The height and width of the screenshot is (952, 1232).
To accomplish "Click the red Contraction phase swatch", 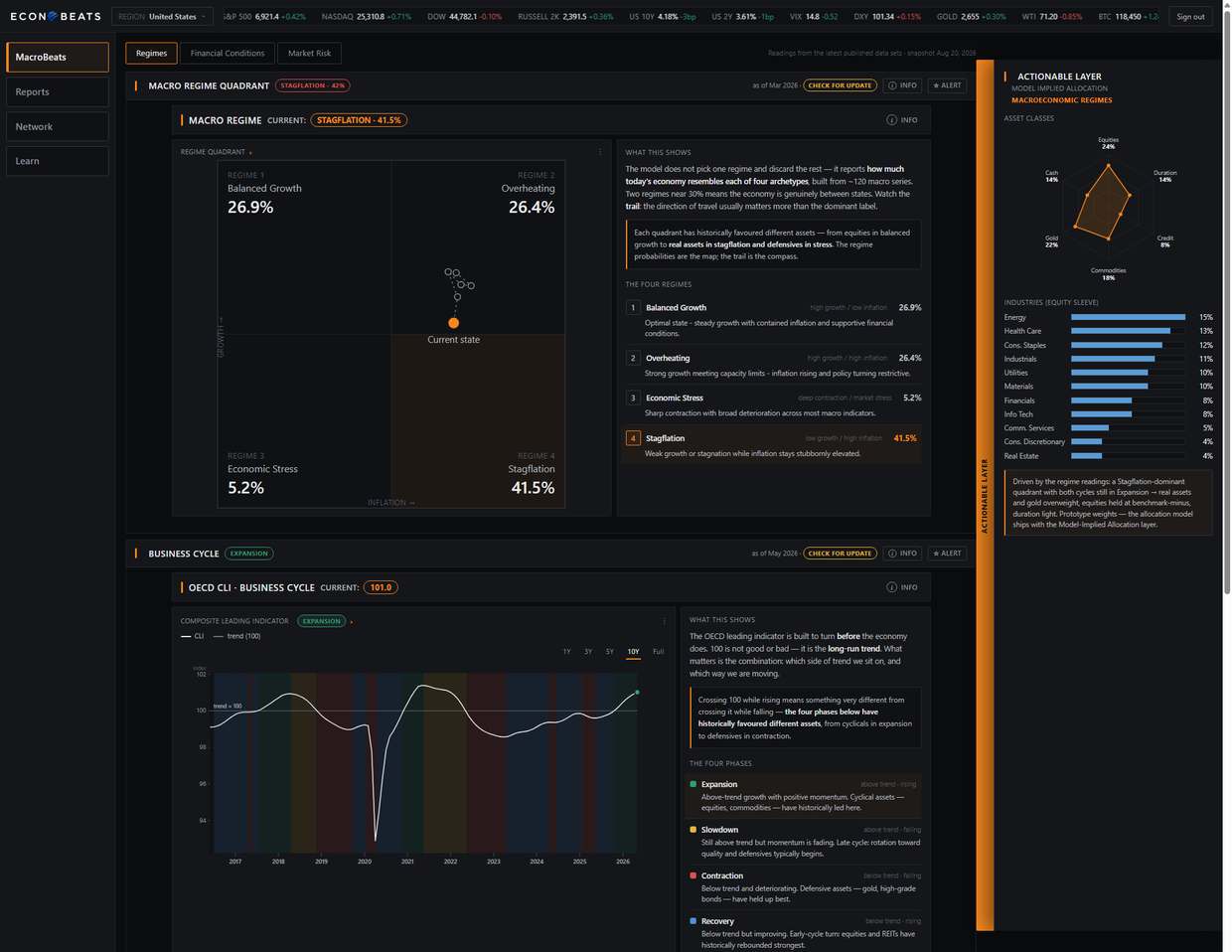I will (x=693, y=875).
